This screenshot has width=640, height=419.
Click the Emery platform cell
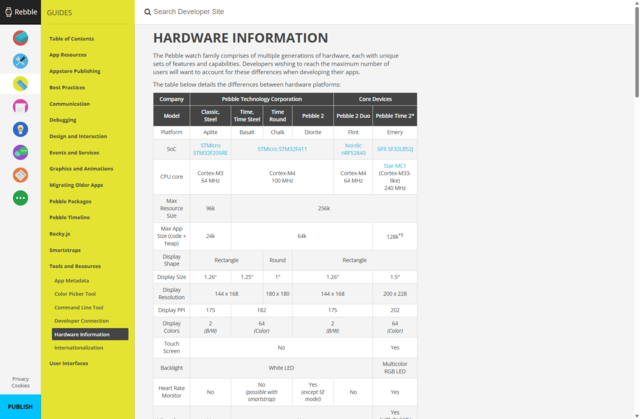[x=395, y=132]
